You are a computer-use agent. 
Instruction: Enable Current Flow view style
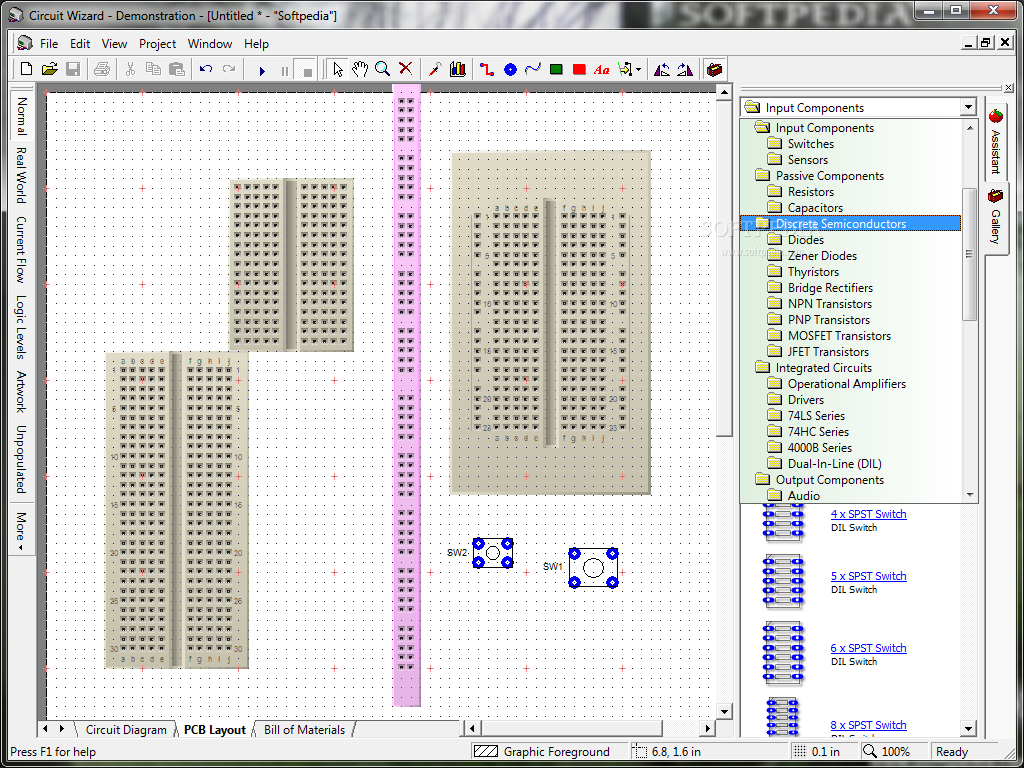[x=21, y=249]
